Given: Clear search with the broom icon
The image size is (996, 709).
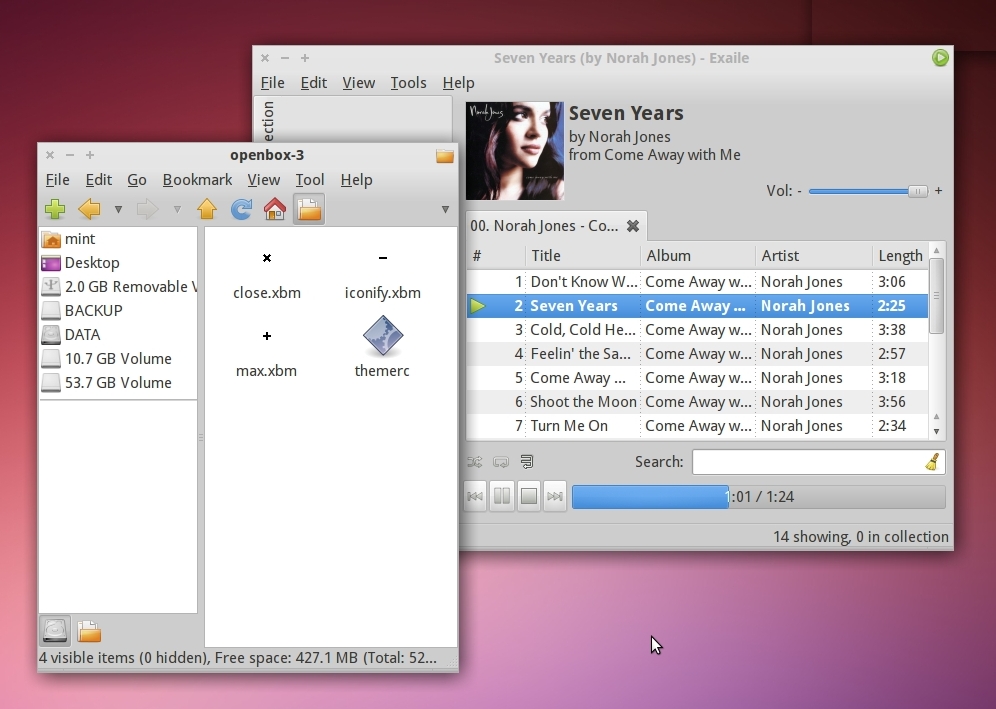Looking at the screenshot, I should click(x=932, y=462).
